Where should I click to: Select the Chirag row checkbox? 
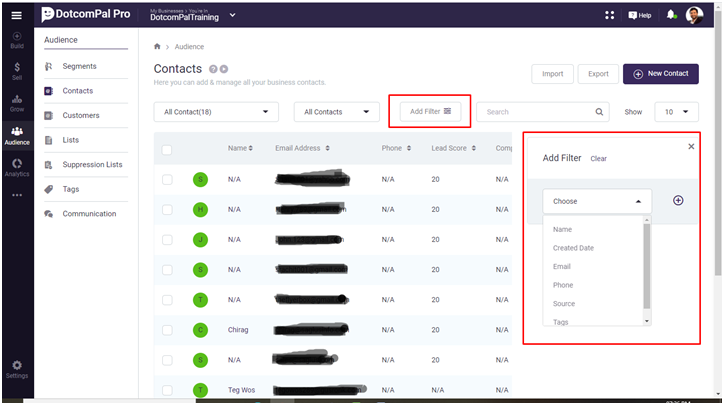tap(167, 330)
